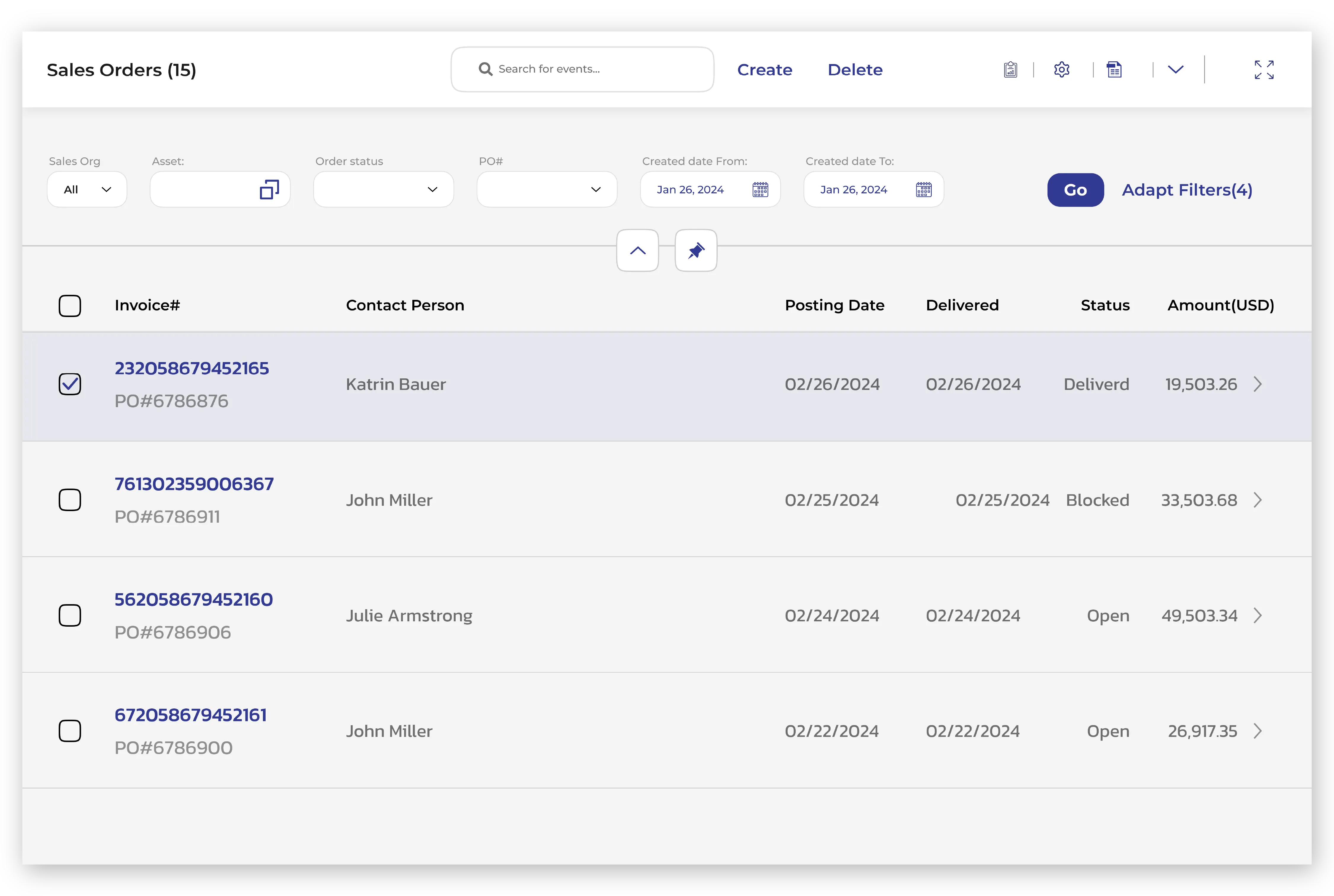This screenshot has width=1334, height=896.
Task: Uncheck the checkbox for invoice 232058679452165
Action: pyautogui.click(x=70, y=384)
